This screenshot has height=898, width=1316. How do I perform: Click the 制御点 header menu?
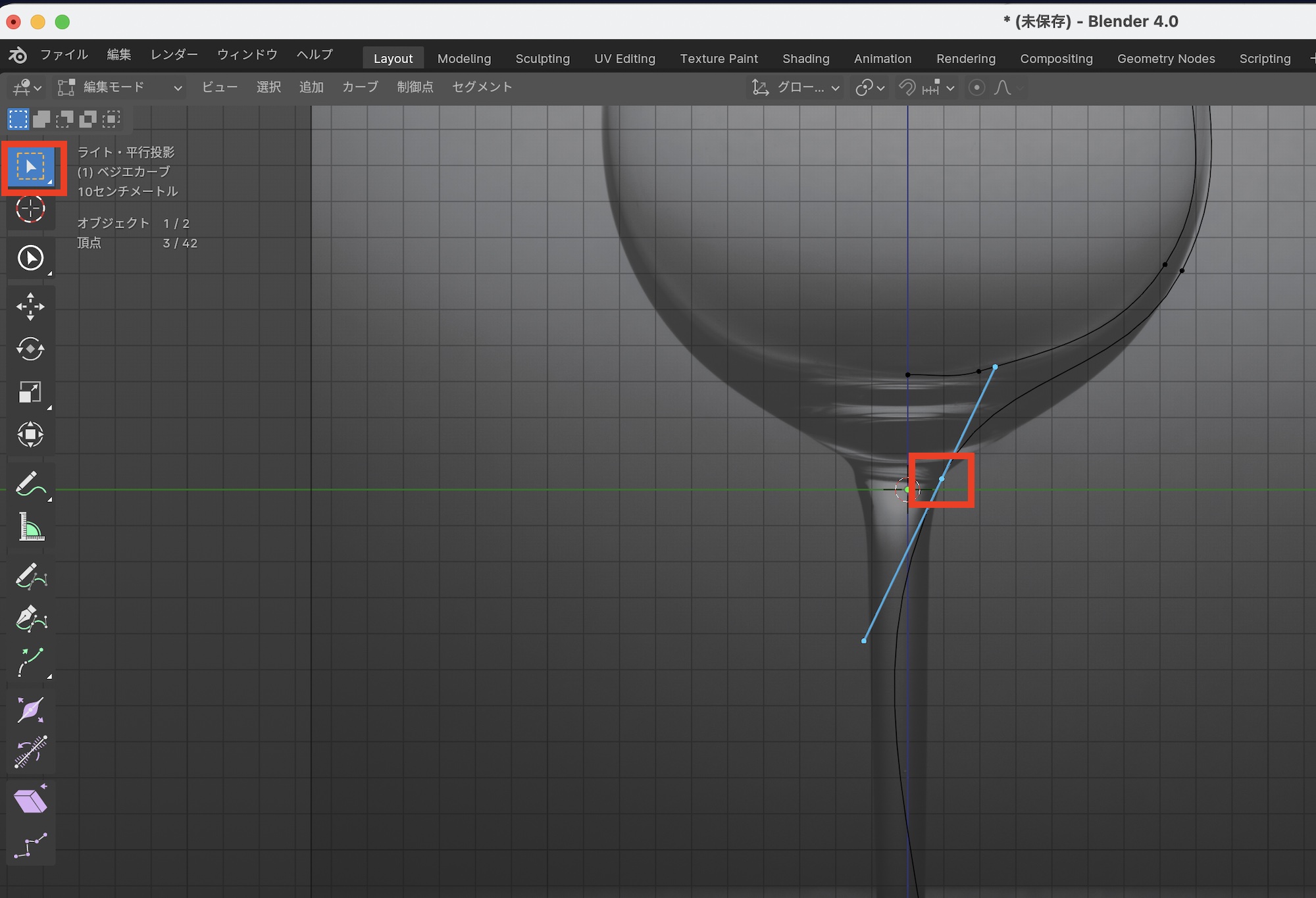(415, 87)
